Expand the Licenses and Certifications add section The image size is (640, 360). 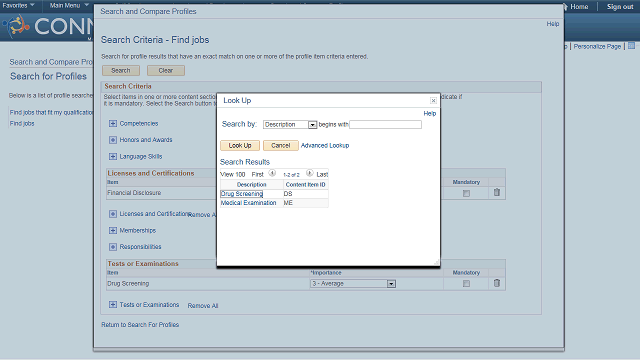113,214
